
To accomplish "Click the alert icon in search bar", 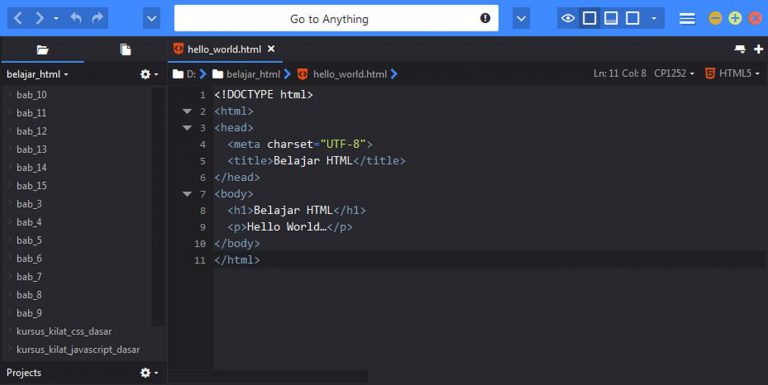I will [x=485, y=18].
